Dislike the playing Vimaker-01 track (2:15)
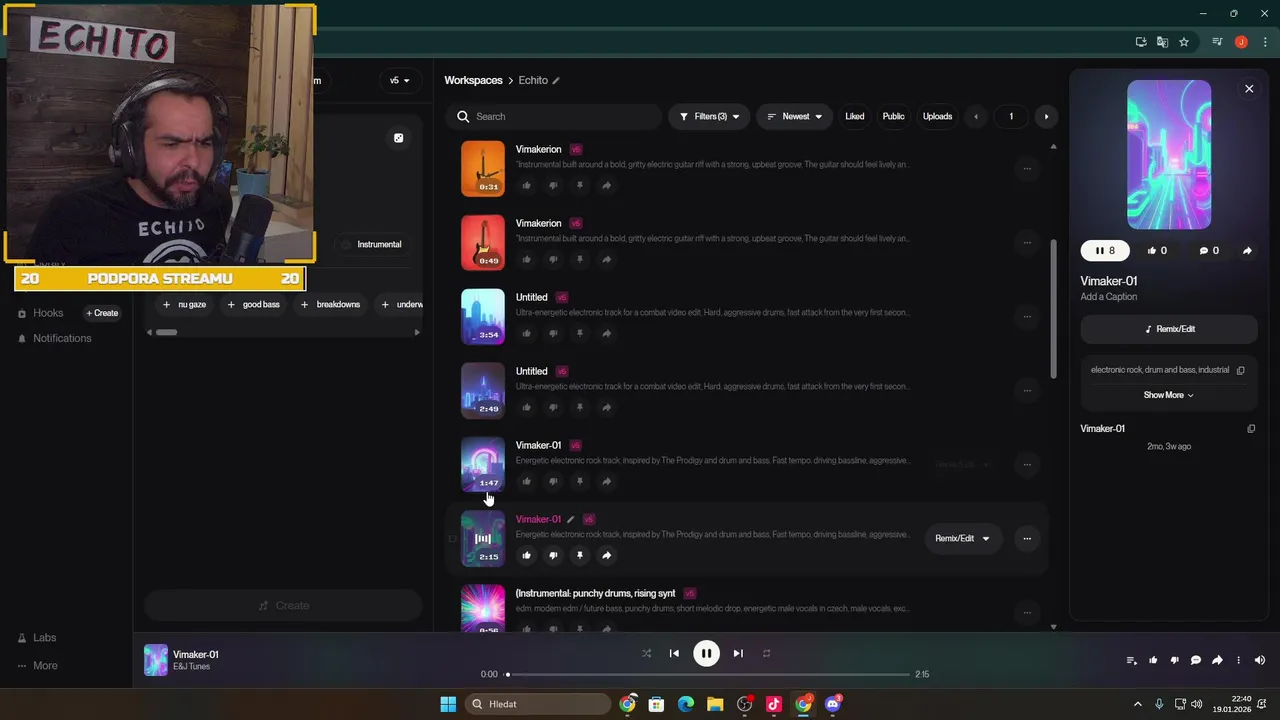Image resolution: width=1280 pixels, height=720 pixels. tap(553, 555)
